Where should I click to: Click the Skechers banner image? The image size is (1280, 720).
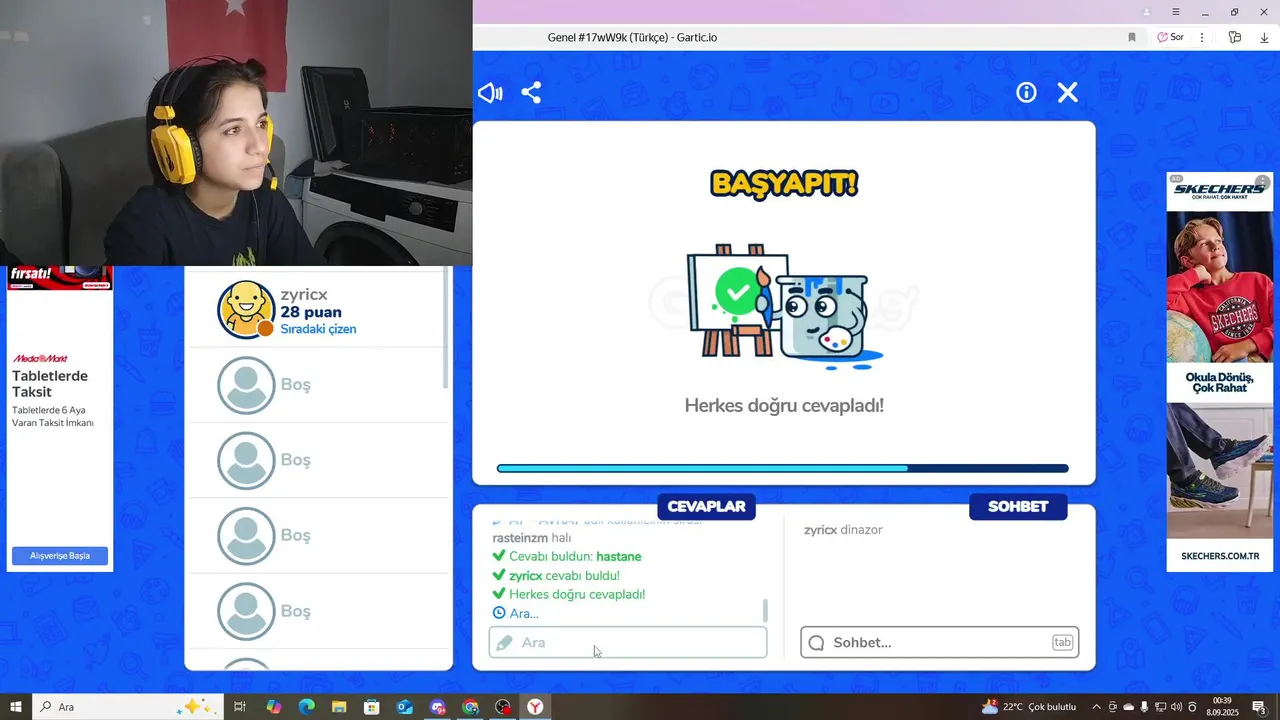(x=1219, y=371)
